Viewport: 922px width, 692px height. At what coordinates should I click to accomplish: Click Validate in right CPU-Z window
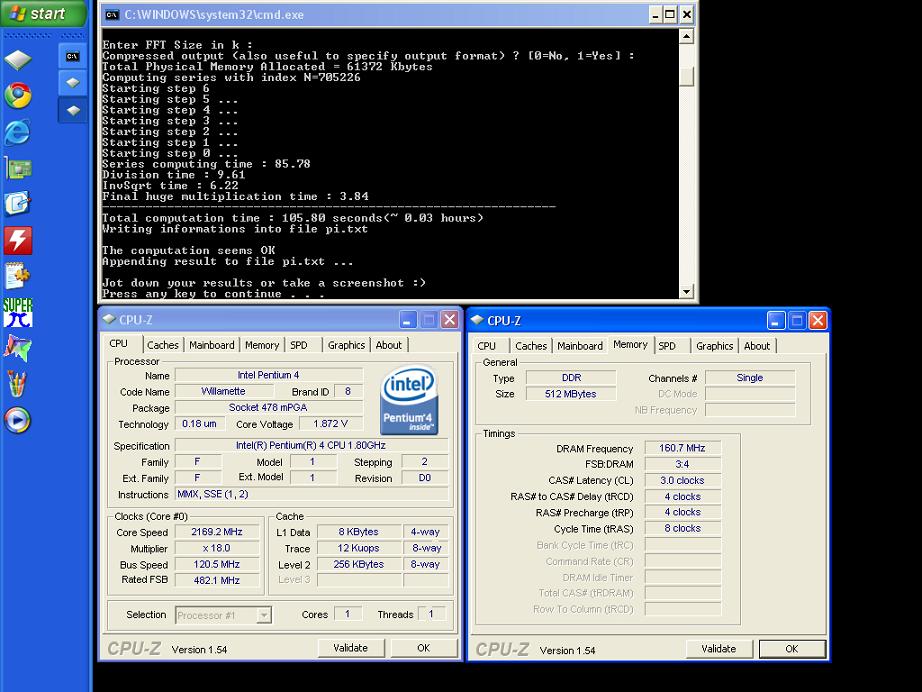(x=719, y=648)
